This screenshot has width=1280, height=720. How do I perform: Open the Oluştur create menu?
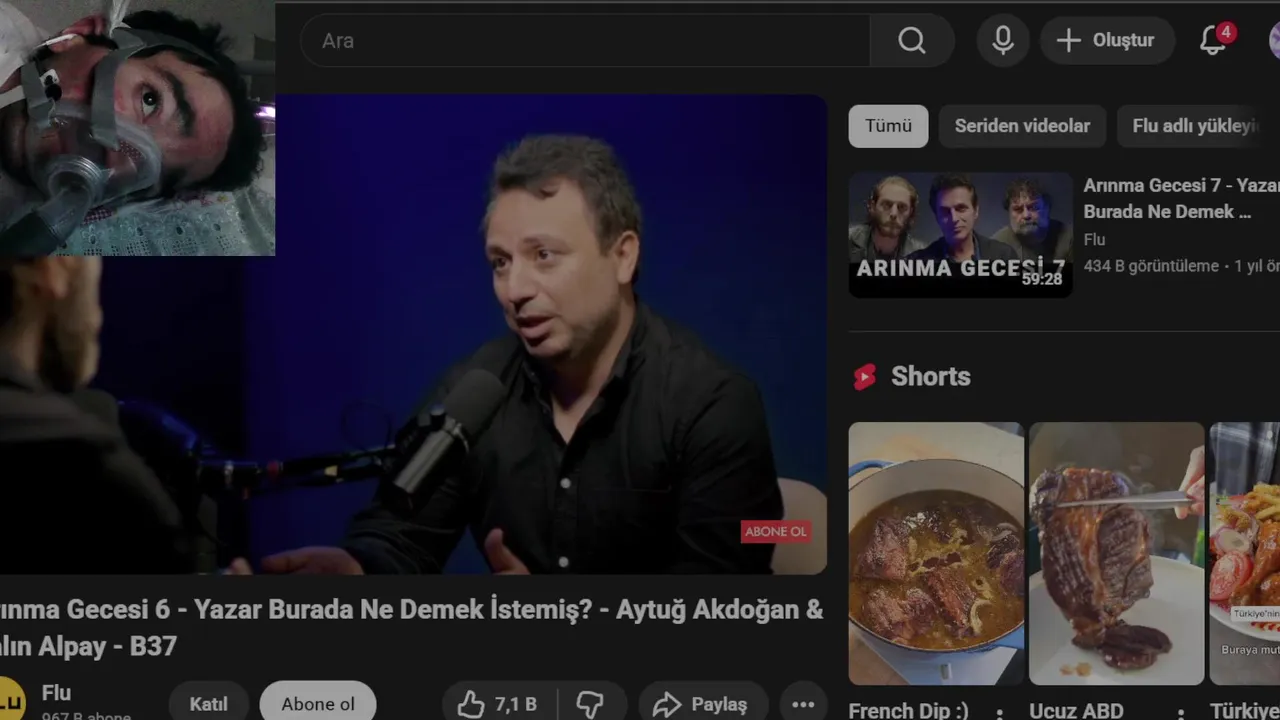[1107, 40]
